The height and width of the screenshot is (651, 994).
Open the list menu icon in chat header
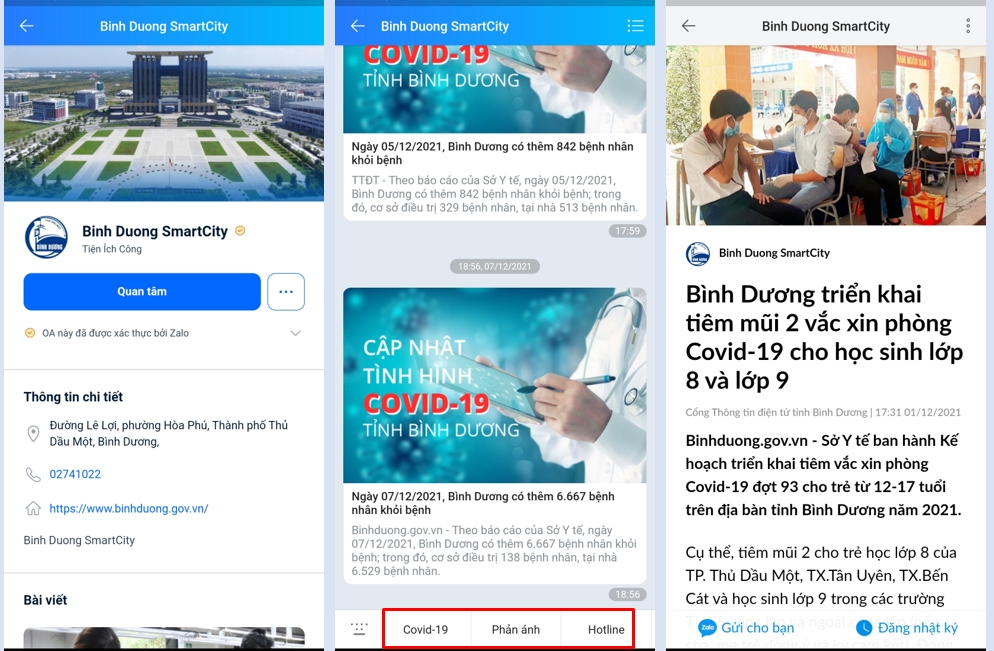click(635, 26)
